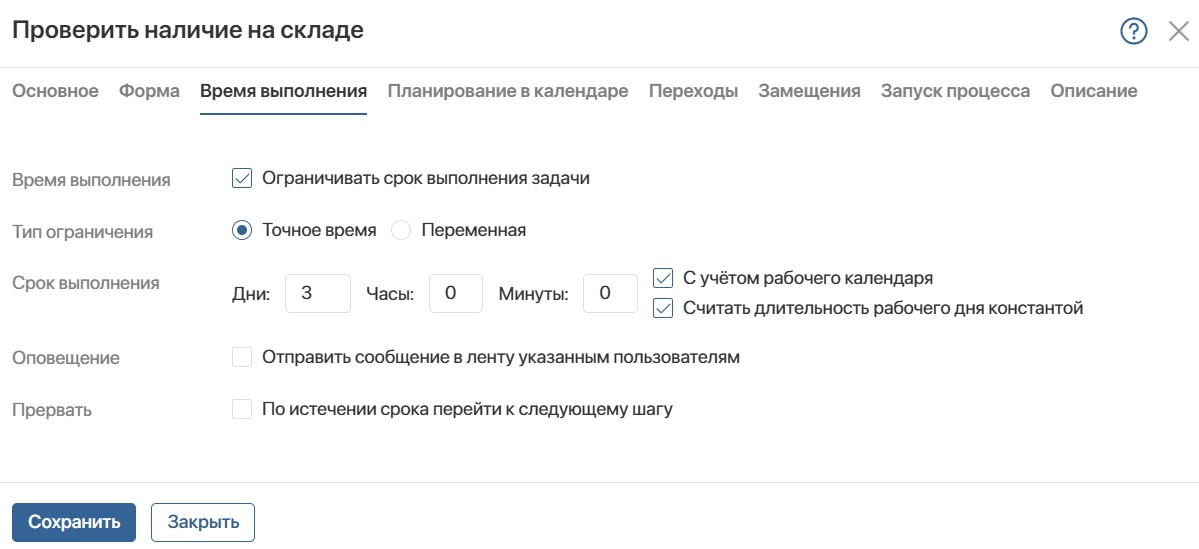Switch to the Замещения tab
Image resolution: width=1199 pixels, height=549 pixels.
809,91
